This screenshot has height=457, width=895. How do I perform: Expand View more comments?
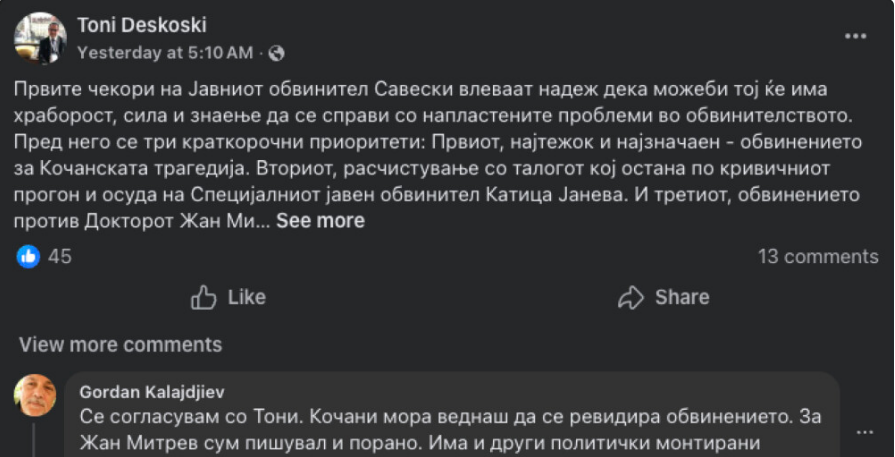[x=120, y=345]
